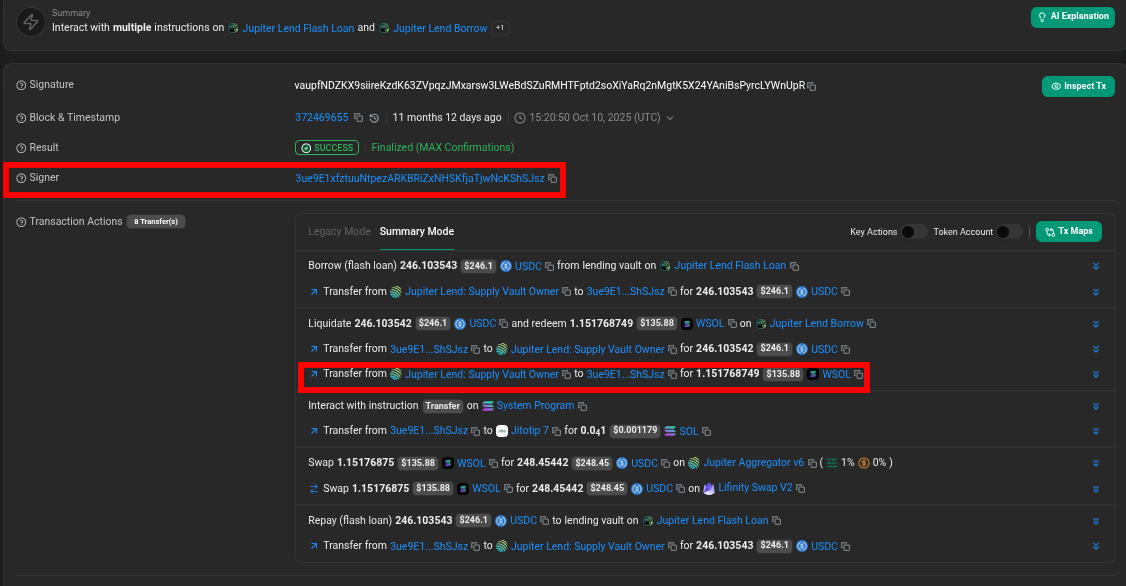The width and height of the screenshot is (1126, 586).
Task: Copy the transaction signature
Action: pyautogui.click(x=811, y=86)
